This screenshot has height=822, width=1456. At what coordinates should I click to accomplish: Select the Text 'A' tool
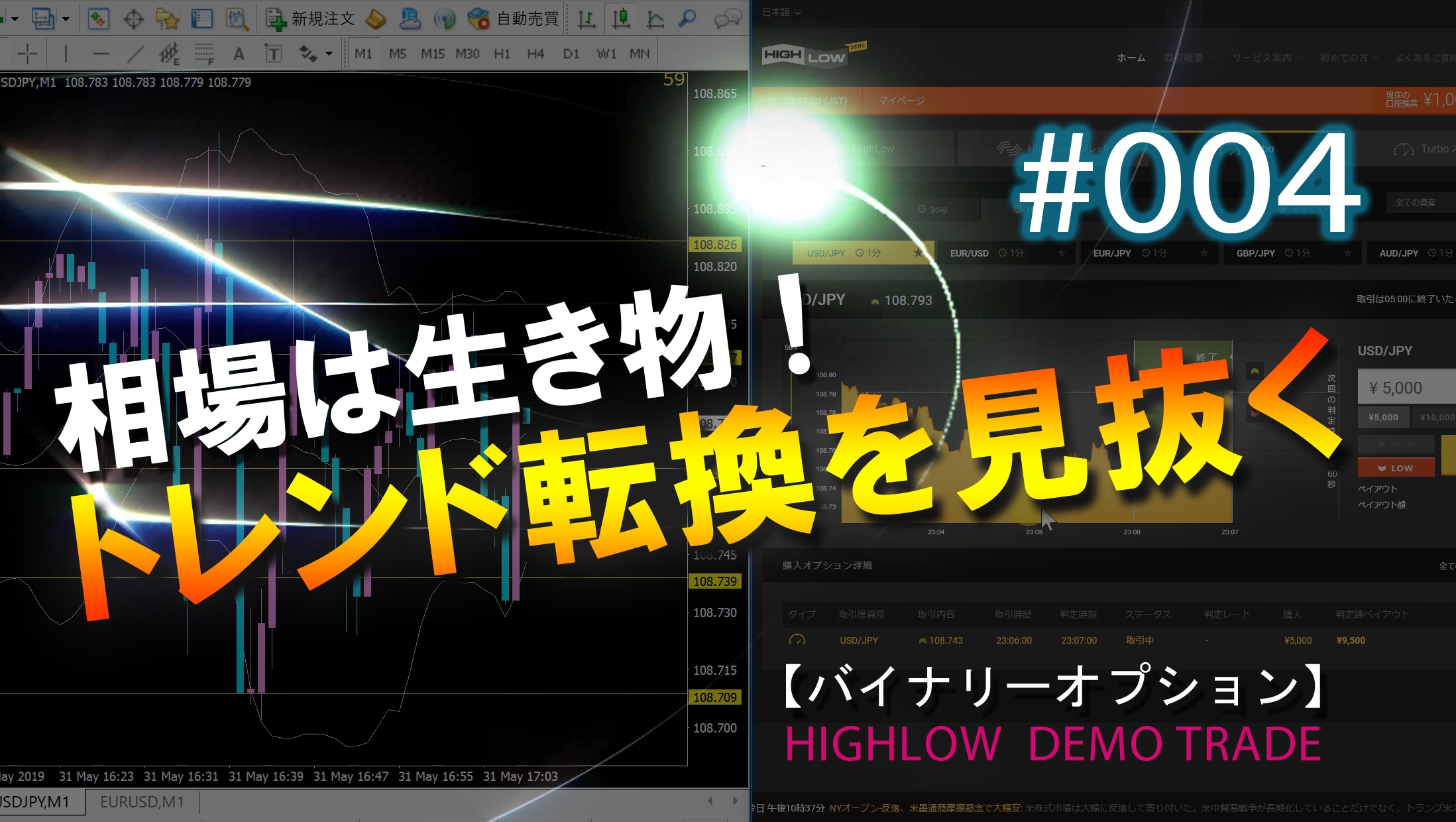pos(239,54)
